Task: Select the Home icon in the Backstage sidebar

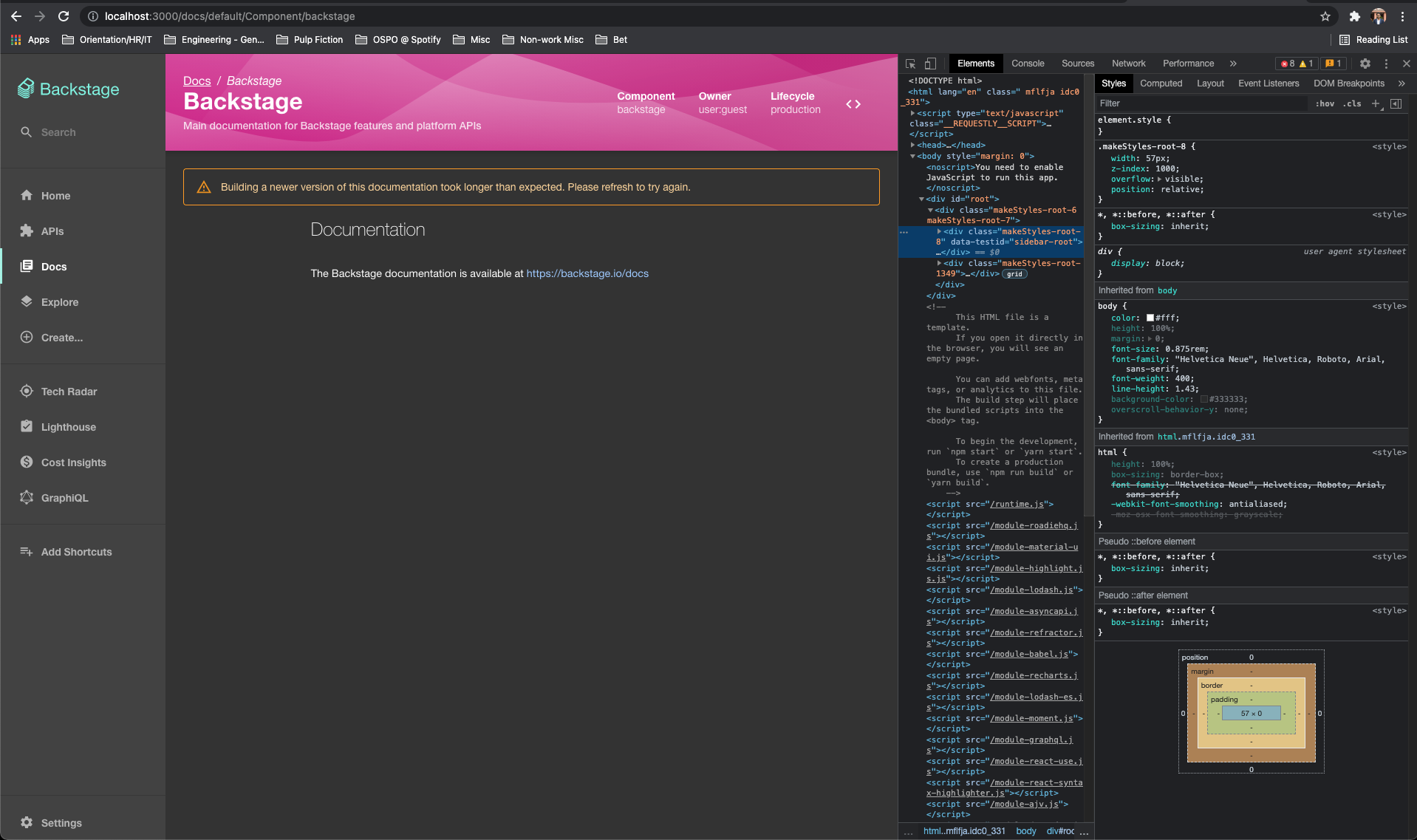Action: pyautogui.click(x=27, y=195)
